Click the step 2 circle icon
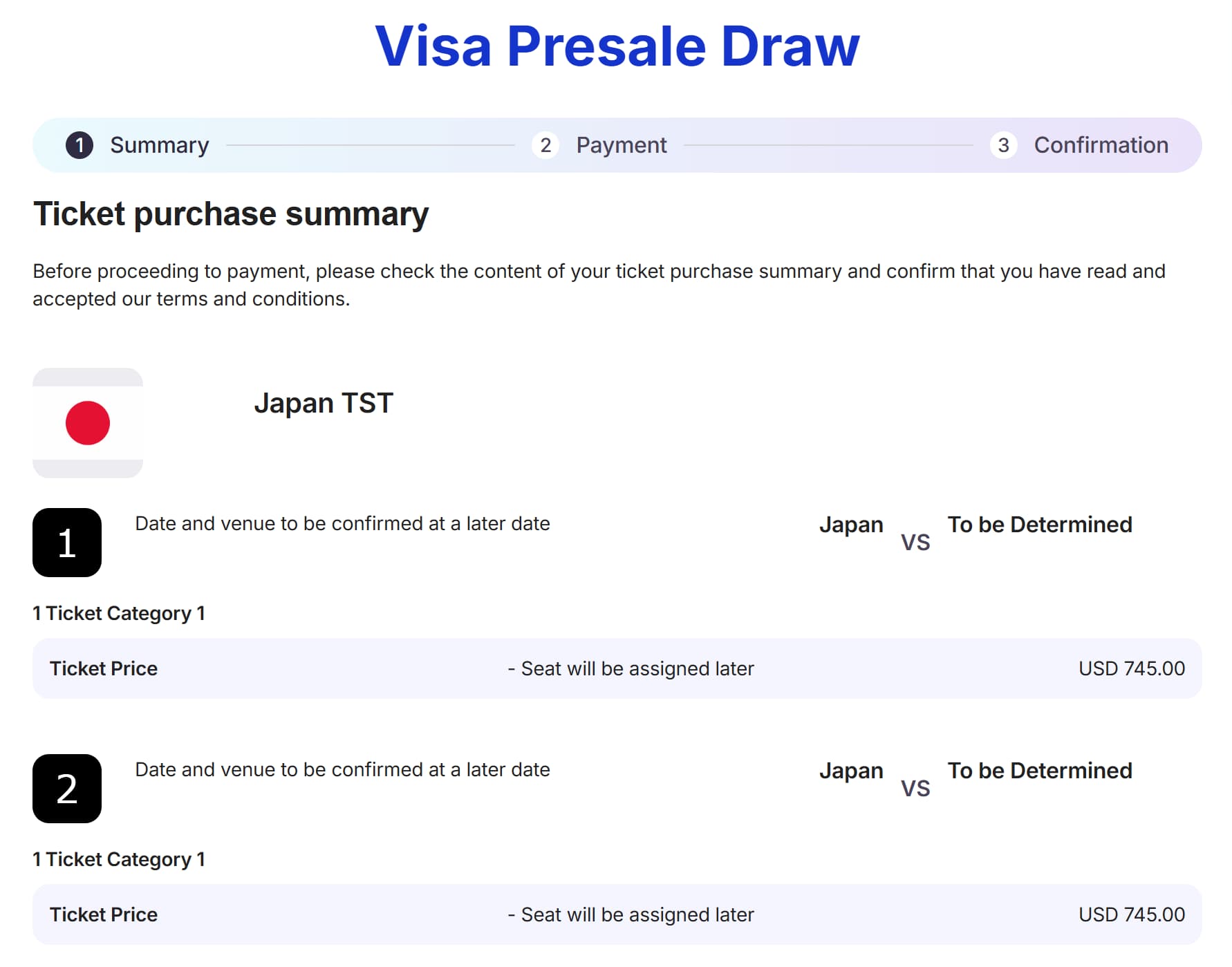 pos(545,145)
